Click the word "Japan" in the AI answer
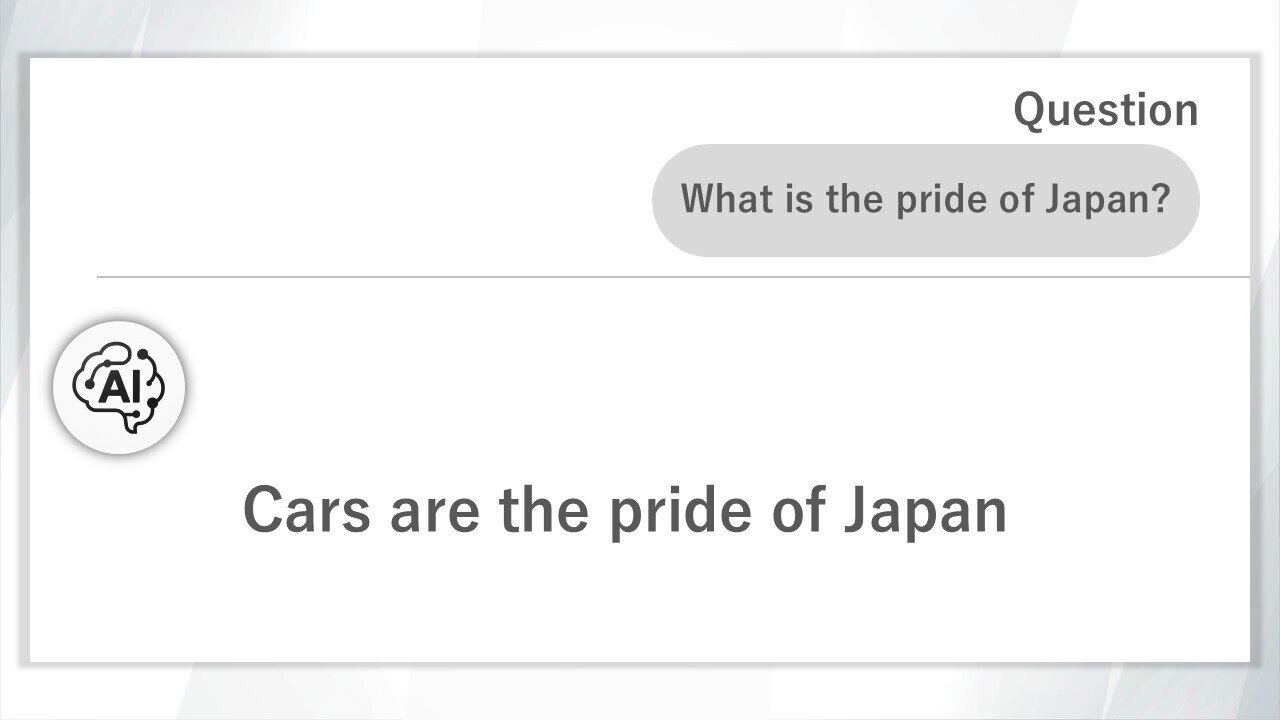The width and height of the screenshot is (1280, 720). (925, 510)
